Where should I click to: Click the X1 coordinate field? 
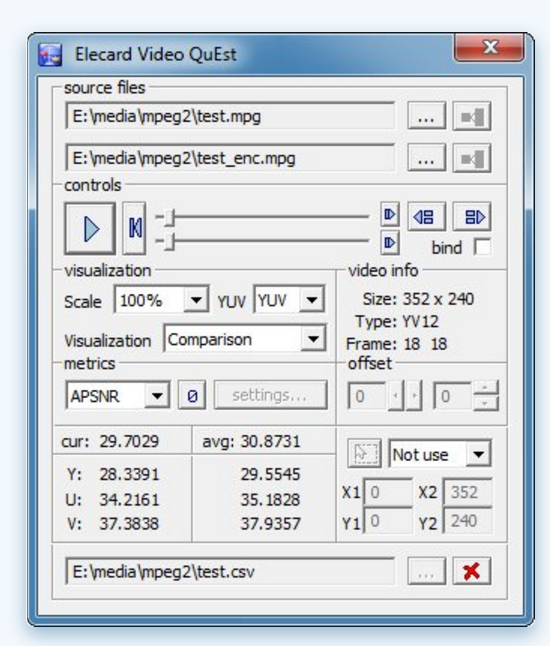388,492
